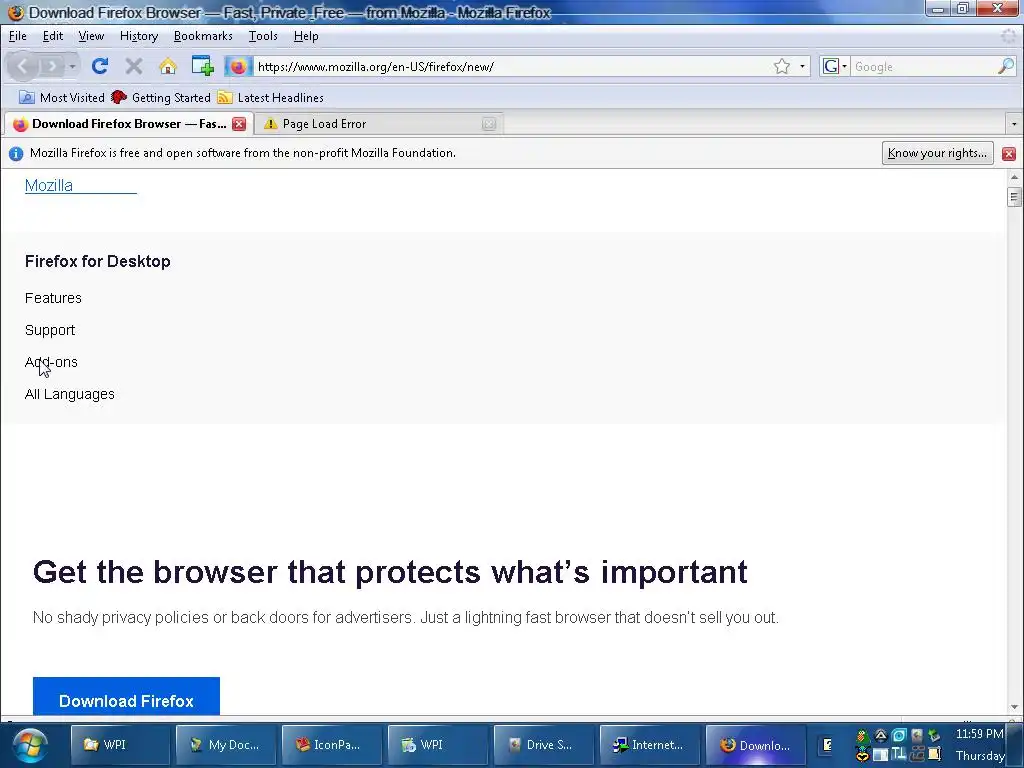Open the green parrot tray icon
1024x768 pixels.
pyautogui.click(x=863, y=736)
